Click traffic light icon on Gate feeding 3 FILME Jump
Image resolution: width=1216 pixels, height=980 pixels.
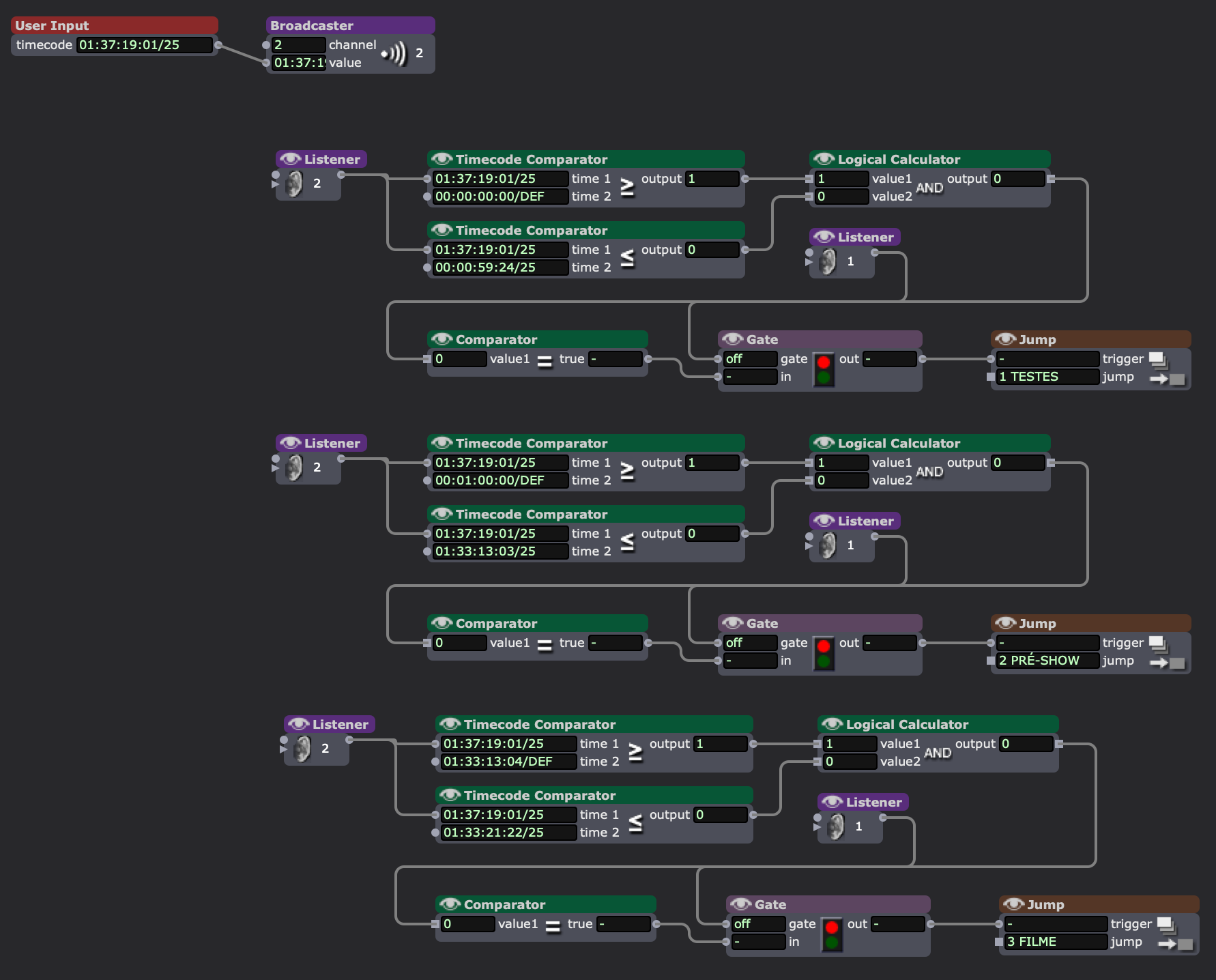[x=832, y=934]
